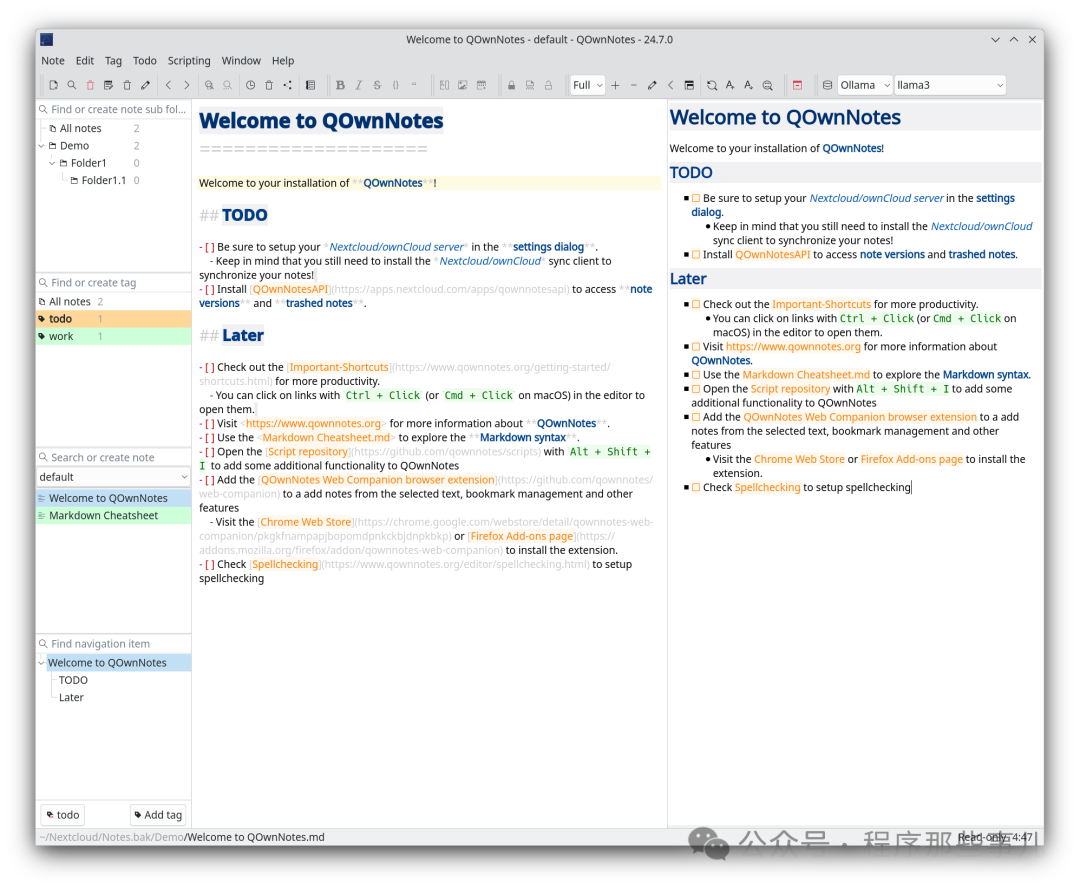Open find-in-note magnifier icon
The width and height of the screenshot is (1080, 888).
pos(209,85)
